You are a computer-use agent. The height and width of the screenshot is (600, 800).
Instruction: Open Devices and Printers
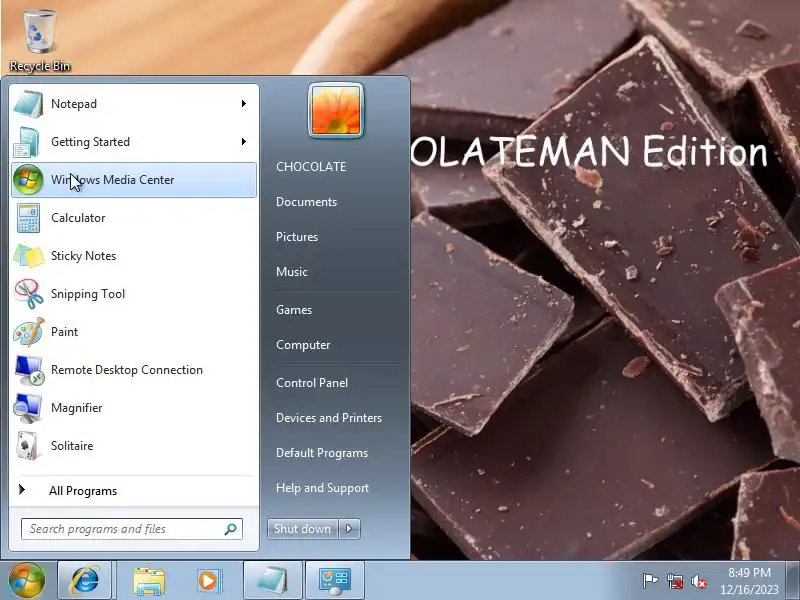point(329,418)
